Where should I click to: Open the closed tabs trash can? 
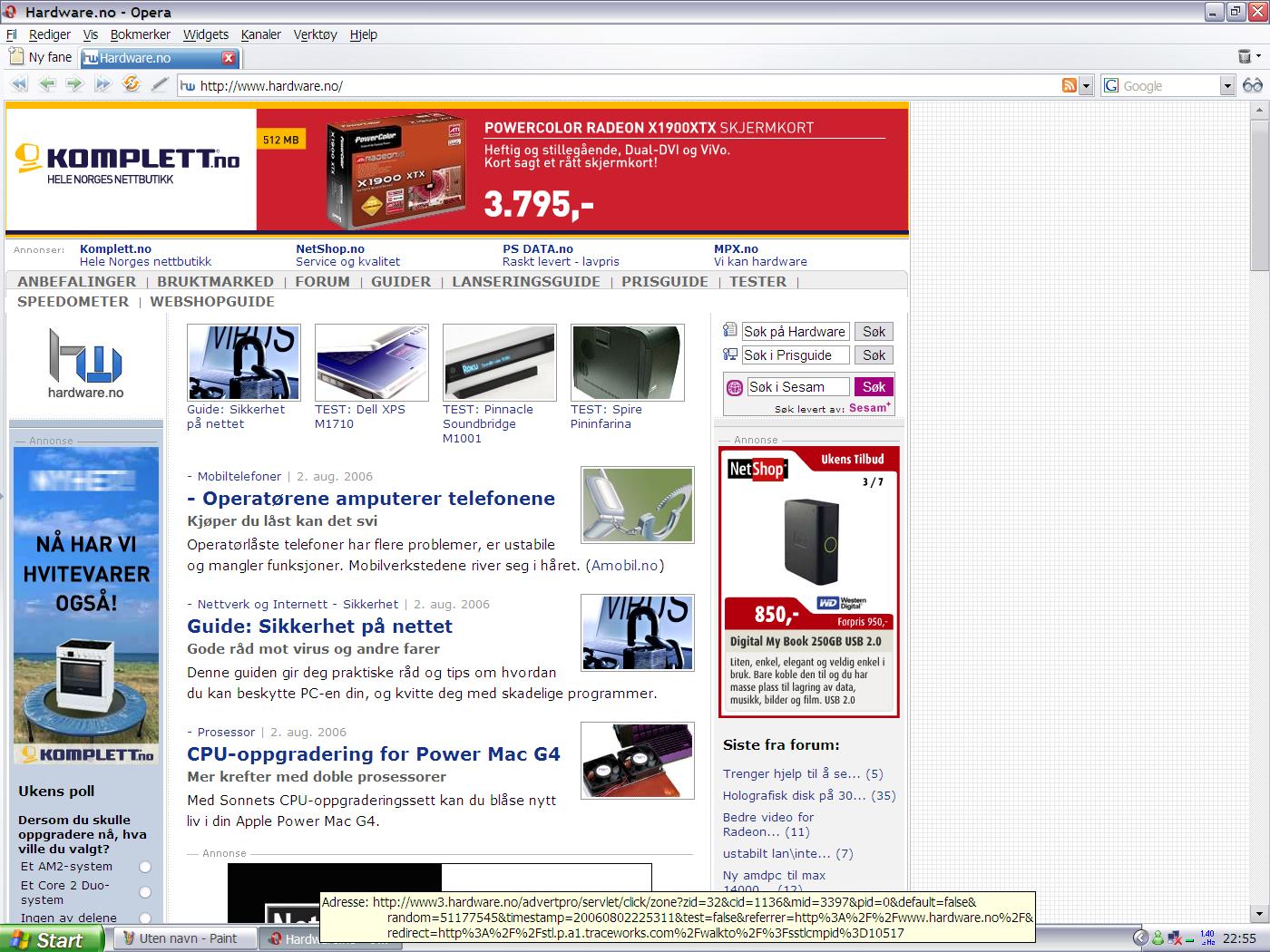coord(1245,57)
